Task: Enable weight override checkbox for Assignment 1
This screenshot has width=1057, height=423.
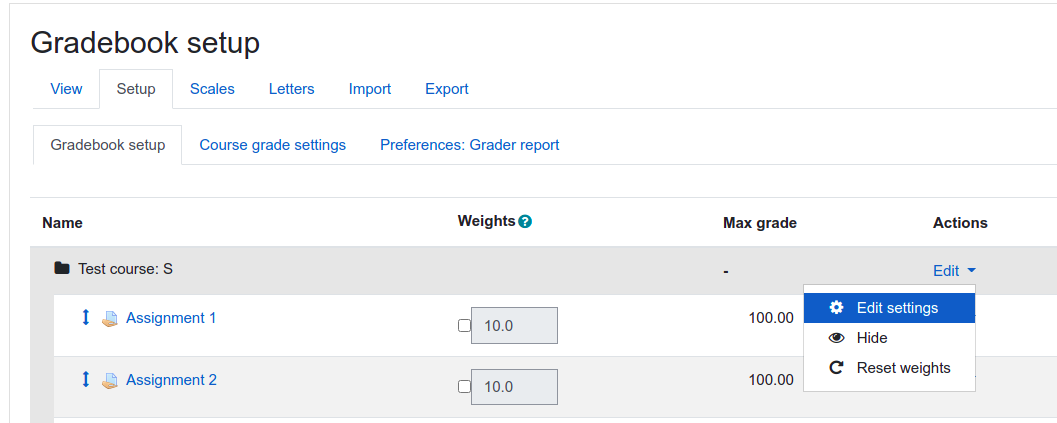Action: point(464,325)
